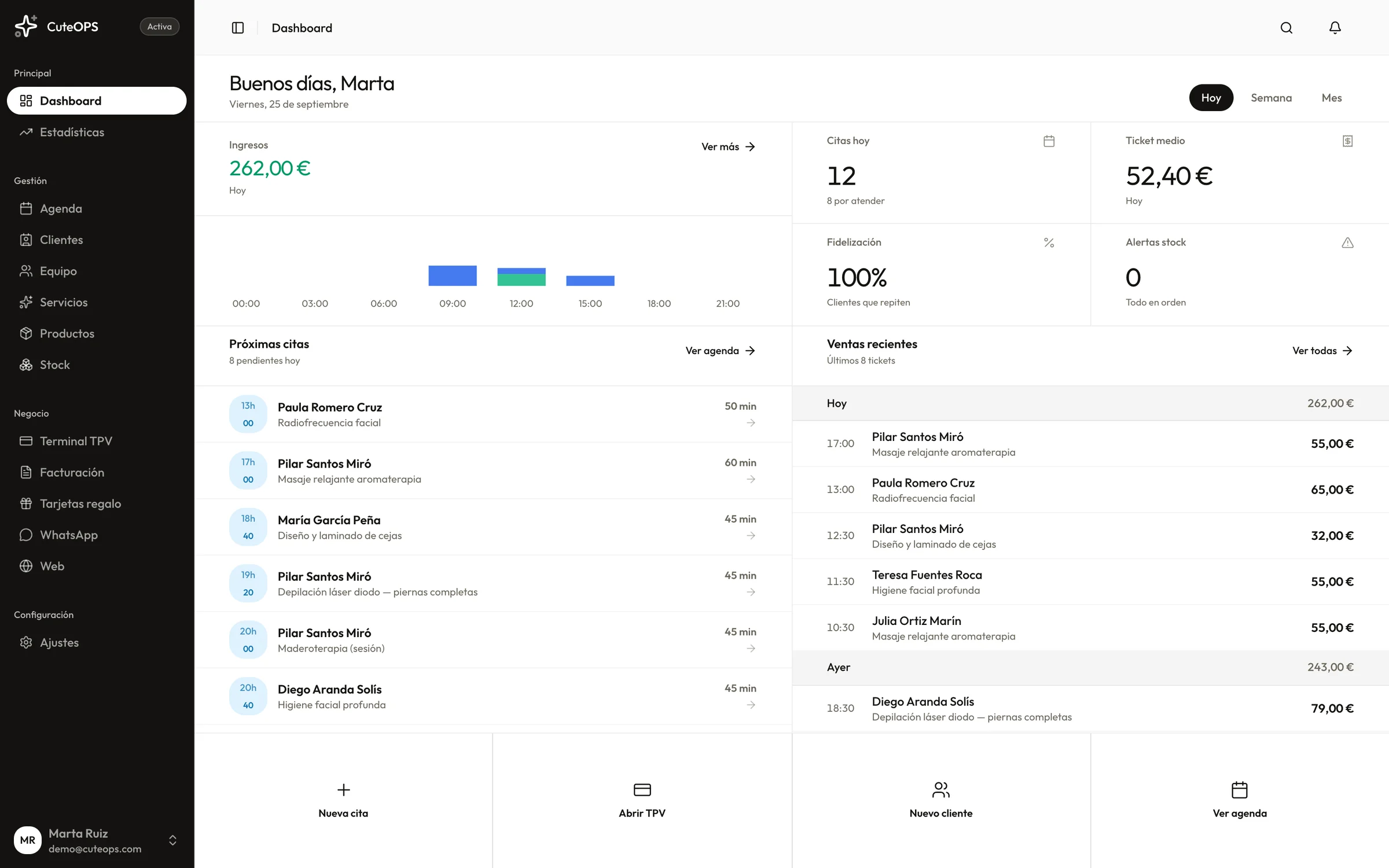
Task: Click the percent icon in Fidelización card
Action: [1049, 242]
